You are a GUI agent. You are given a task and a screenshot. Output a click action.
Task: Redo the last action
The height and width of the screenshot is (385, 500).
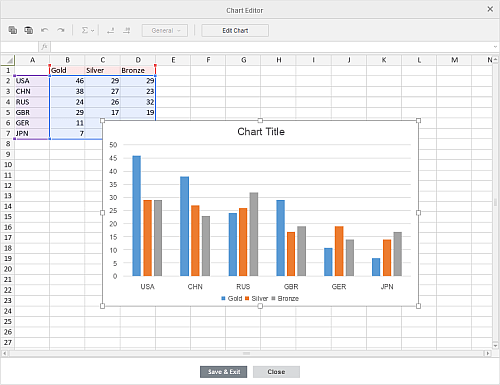61,30
